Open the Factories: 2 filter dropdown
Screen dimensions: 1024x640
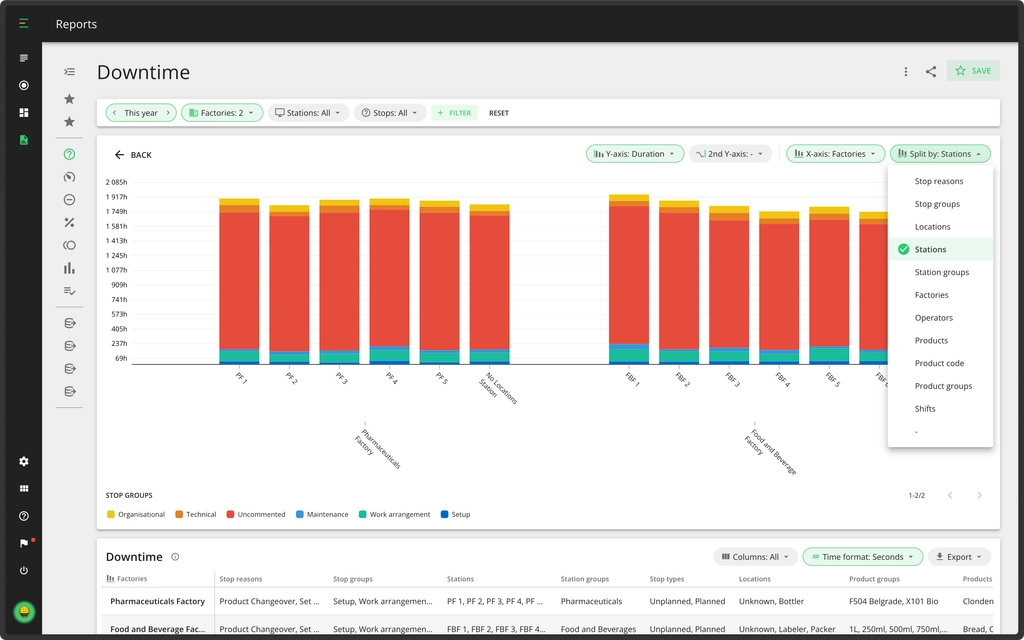tap(222, 113)
